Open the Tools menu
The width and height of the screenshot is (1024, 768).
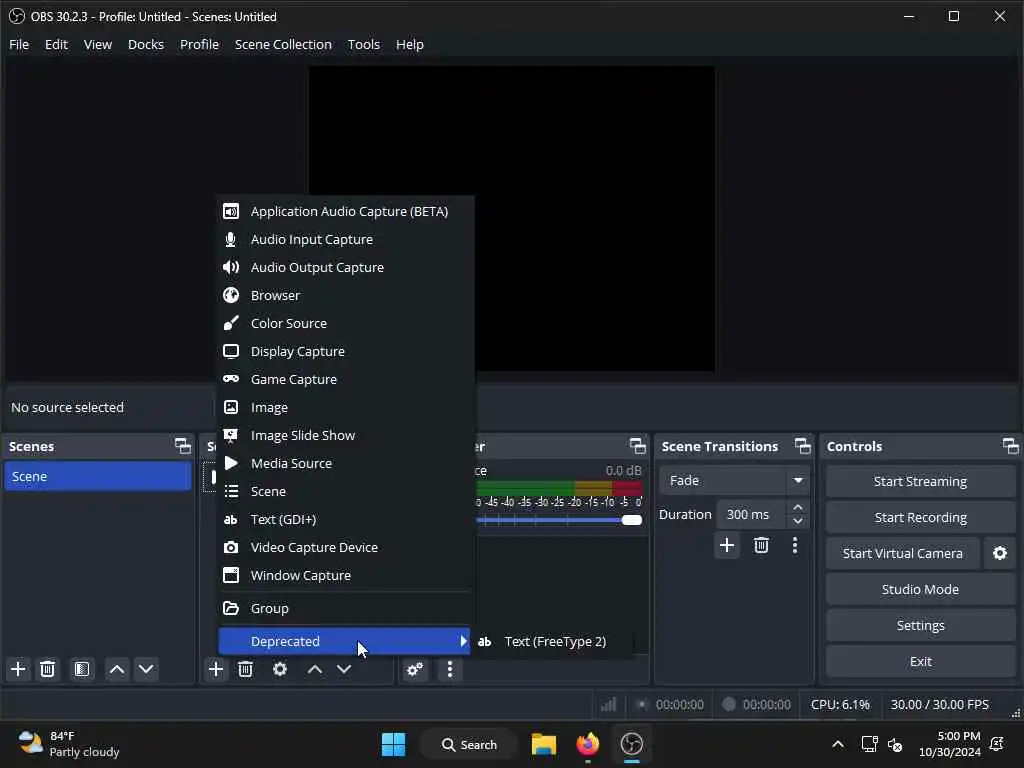point(364,44)
